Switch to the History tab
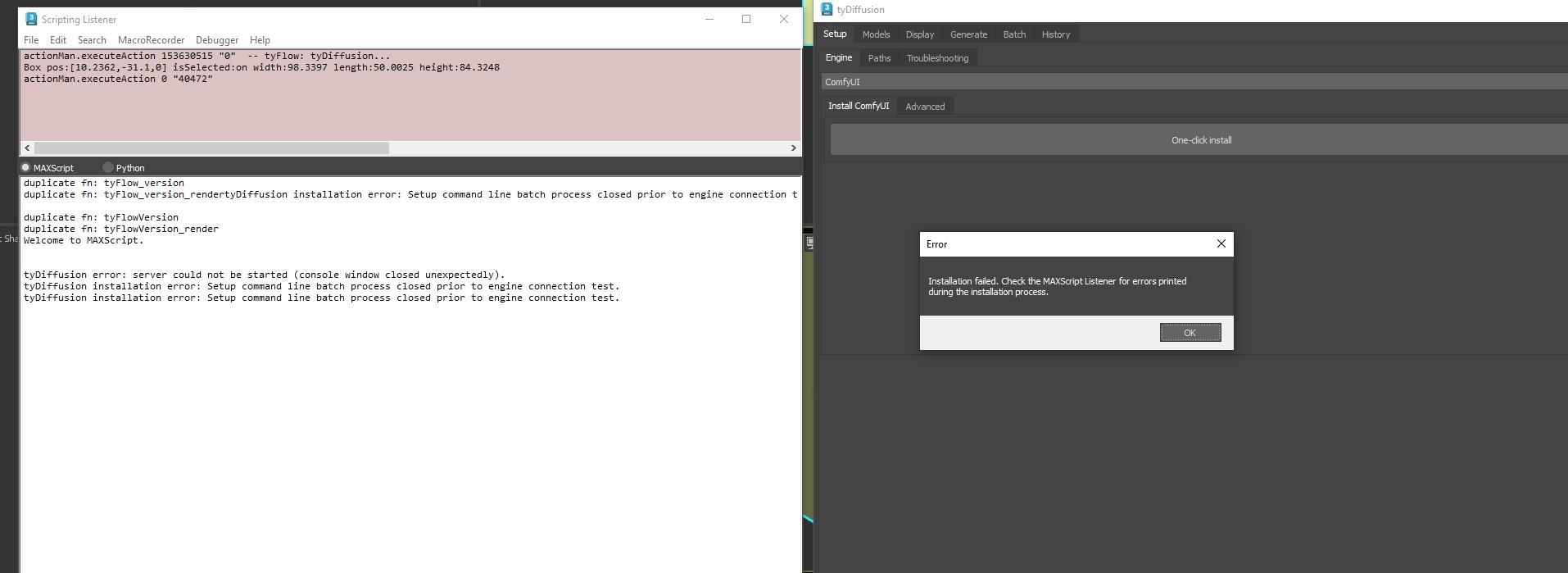The height and width of the screenshot is (573, 1568). coord(1055,34)
